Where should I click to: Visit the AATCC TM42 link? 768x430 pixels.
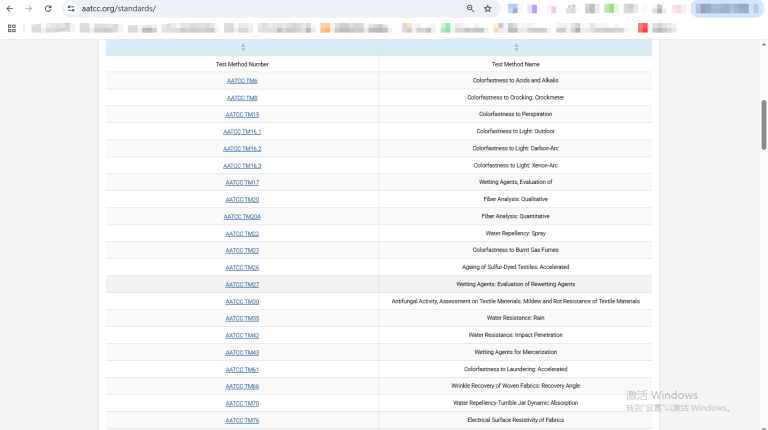point(242,336)
